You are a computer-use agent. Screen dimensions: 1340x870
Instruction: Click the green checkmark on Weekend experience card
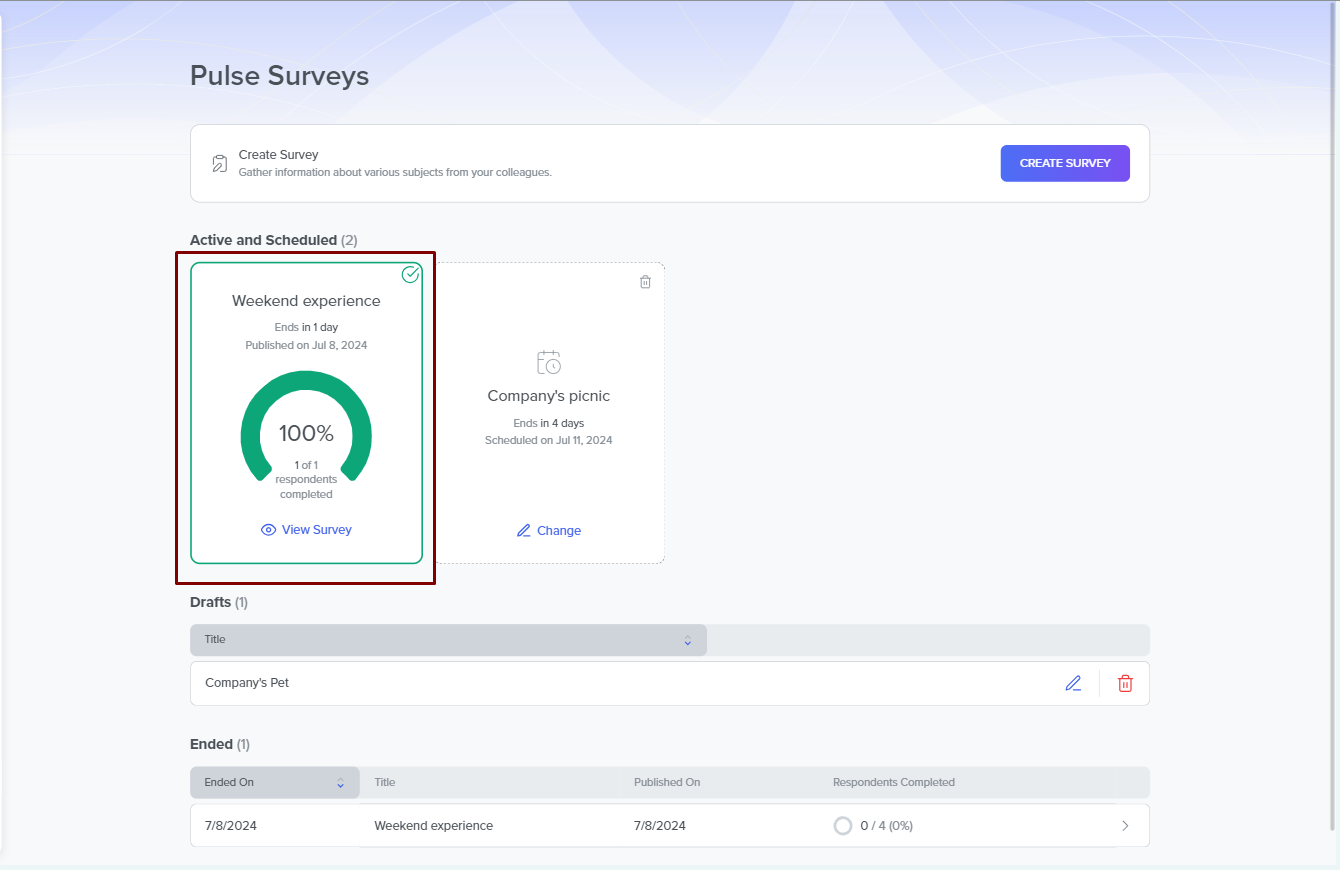(410, 274)
